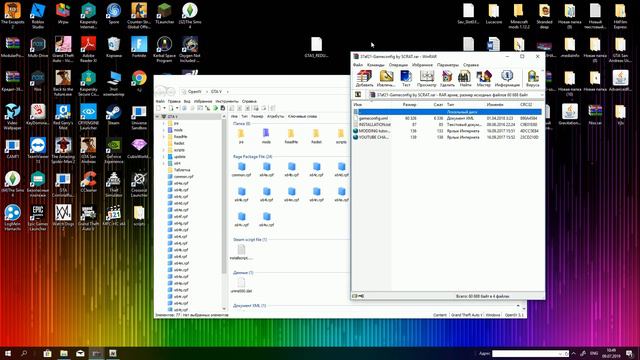Open the Roblox Studio desktop icon
The width and height of the screenshot is (640, 360).
point(38,16)
